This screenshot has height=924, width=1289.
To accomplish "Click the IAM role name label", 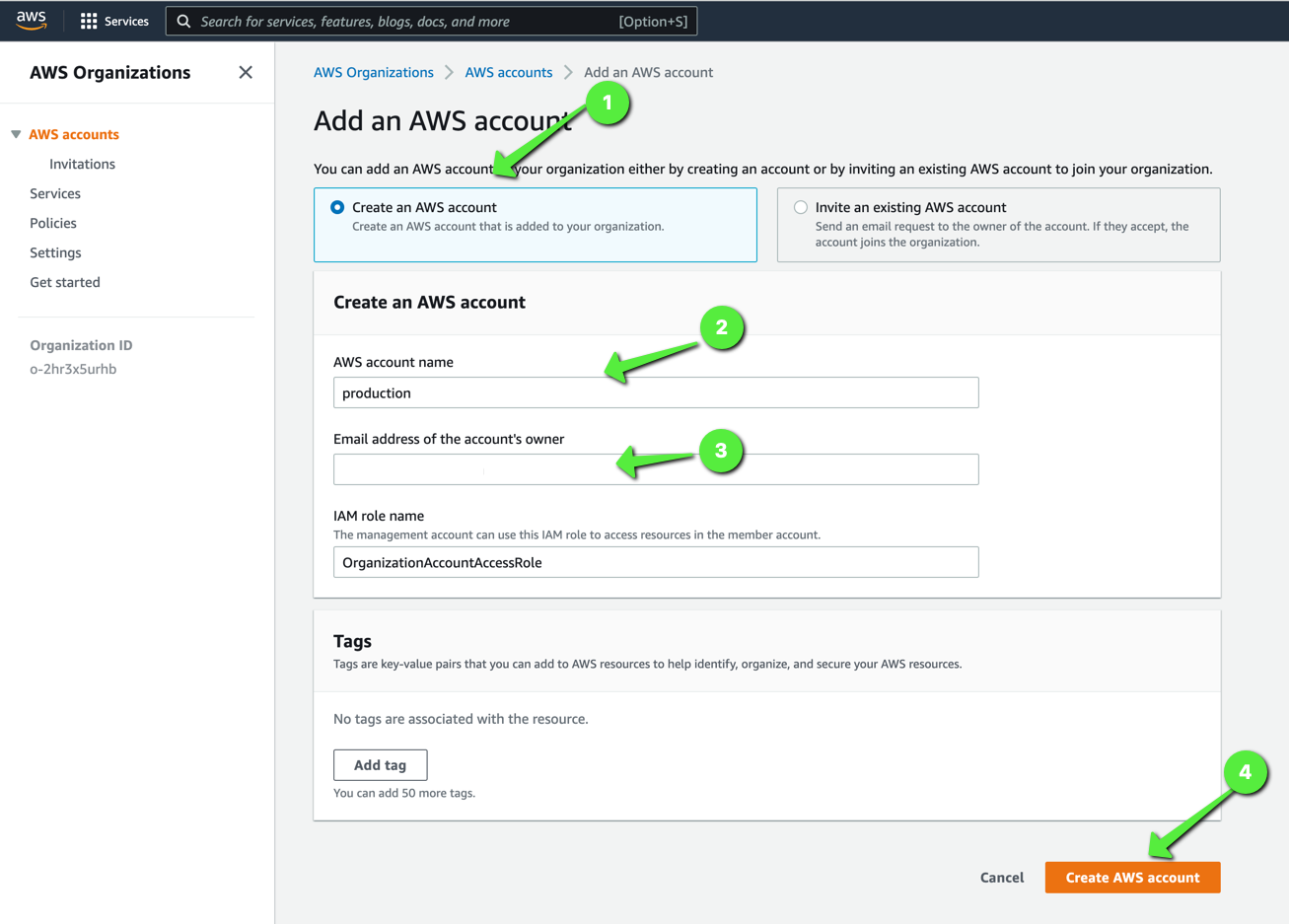I will pos(379,516).
